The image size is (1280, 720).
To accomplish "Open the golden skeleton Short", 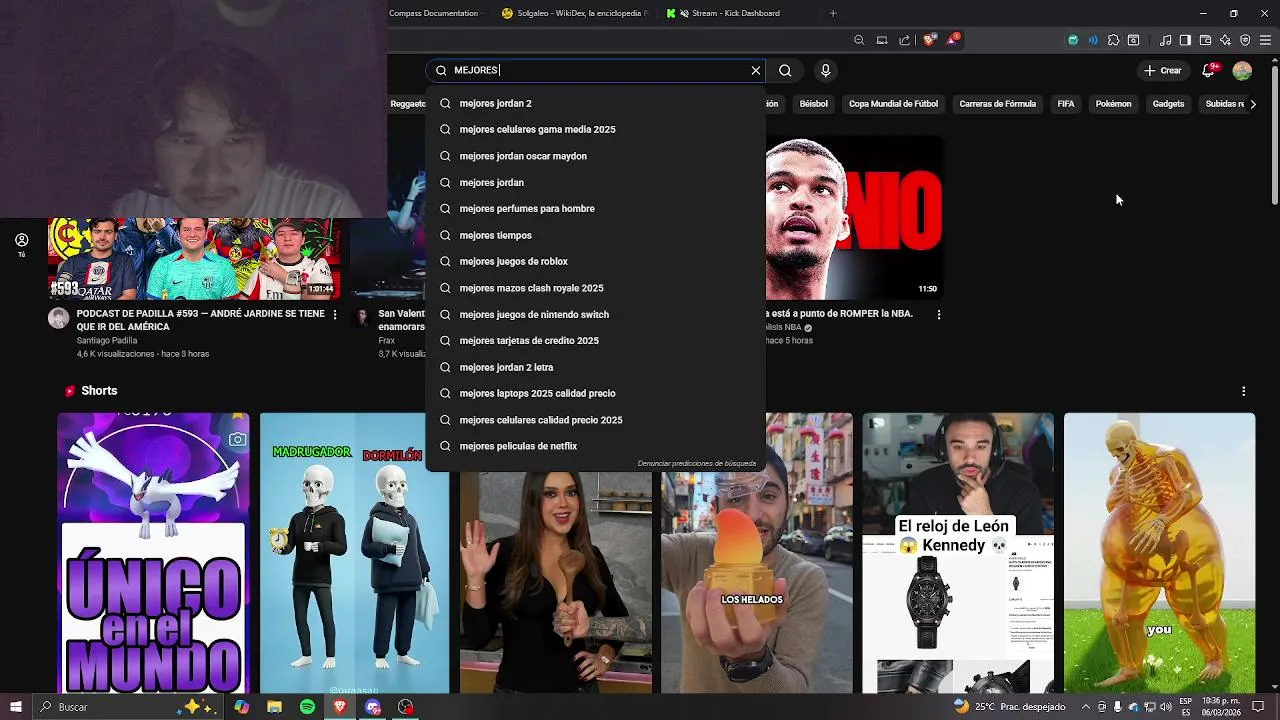I will (1159, 553).
